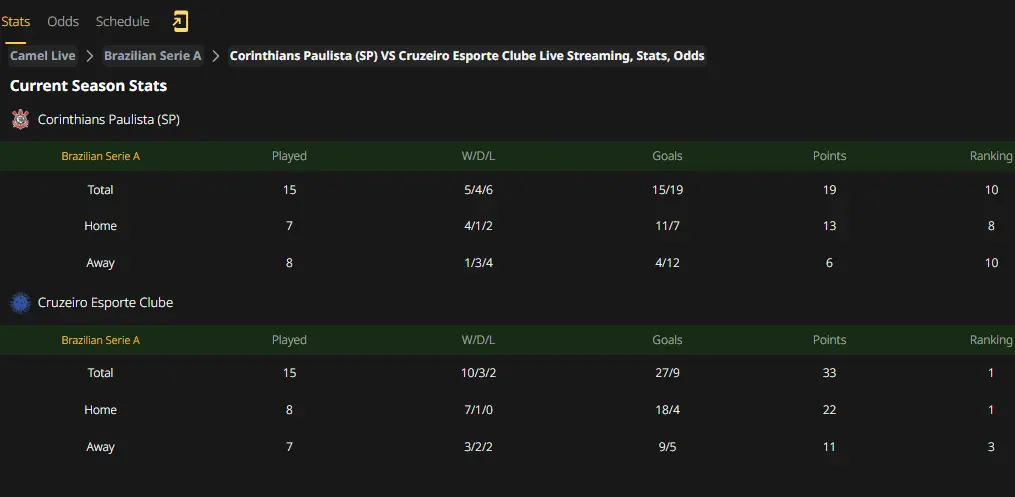Click Brazilian Serie A header in Corinthians table
This screenshot has width=1015, height=497.
click(100, 156)
